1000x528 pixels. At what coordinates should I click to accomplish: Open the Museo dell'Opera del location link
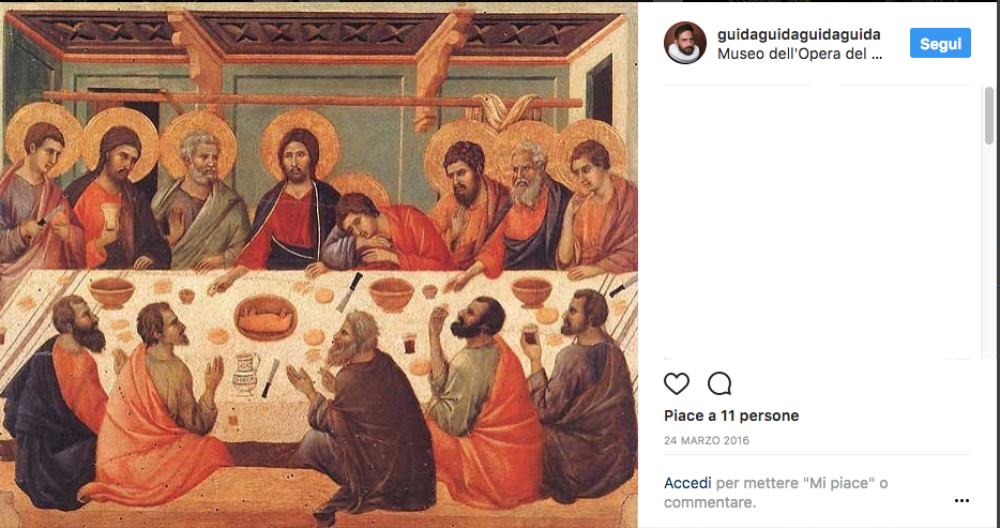(x=800, y=54)
